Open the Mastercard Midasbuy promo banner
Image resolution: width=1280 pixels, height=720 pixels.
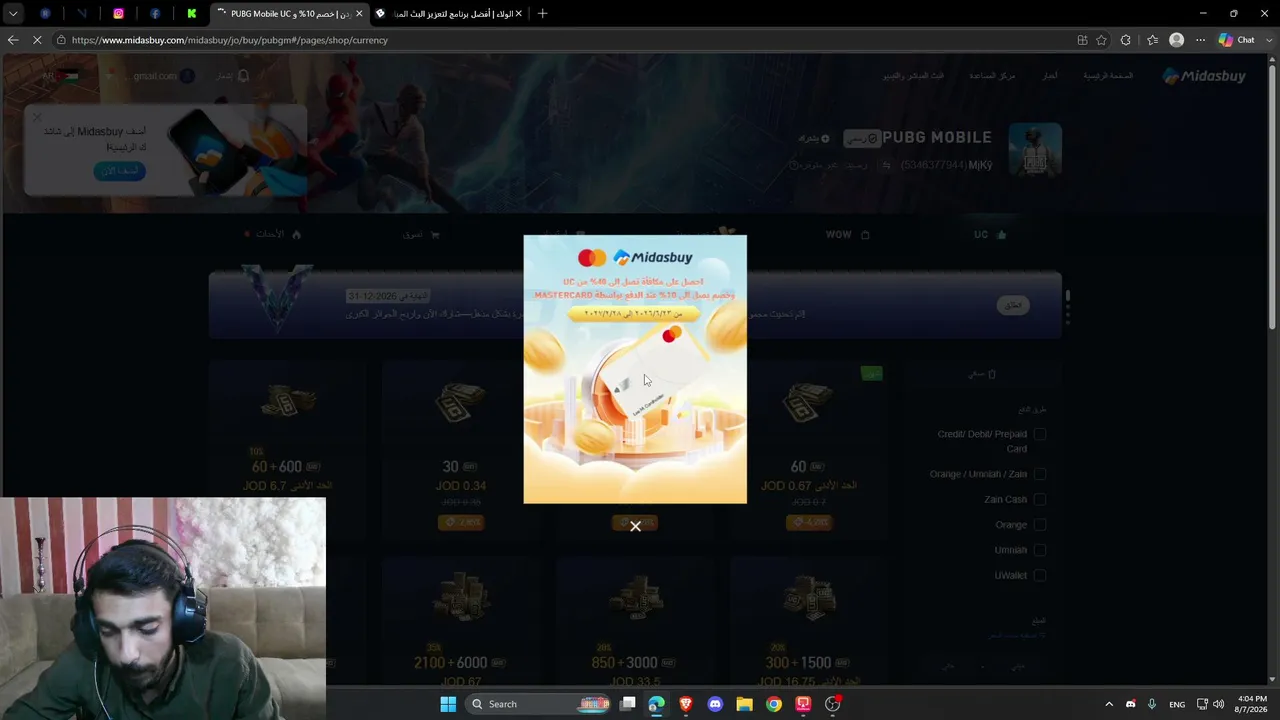pyautogui.click(x=635, y=369)
